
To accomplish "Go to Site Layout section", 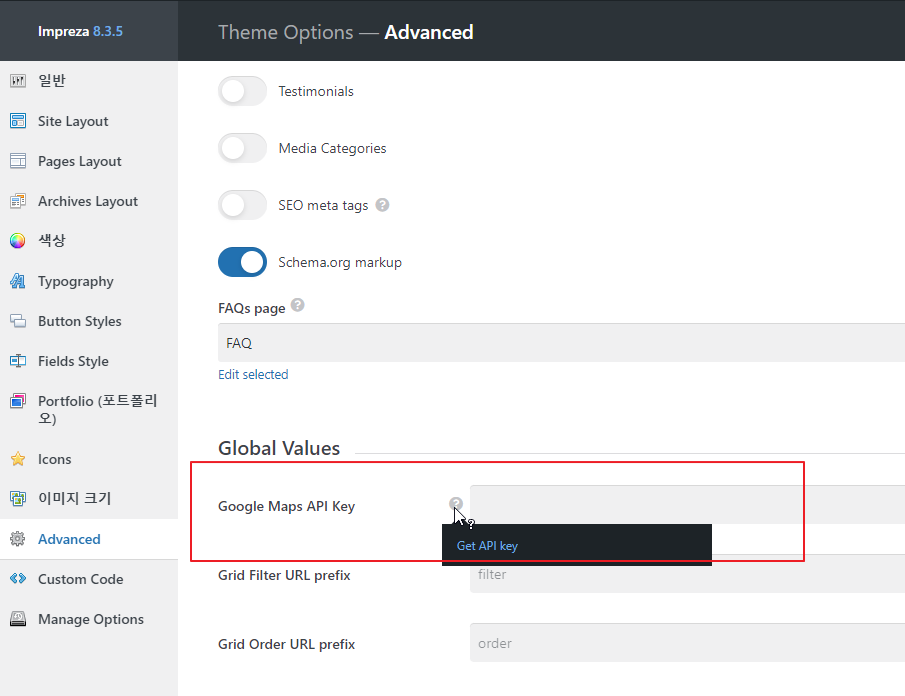I will click(89, 121).
